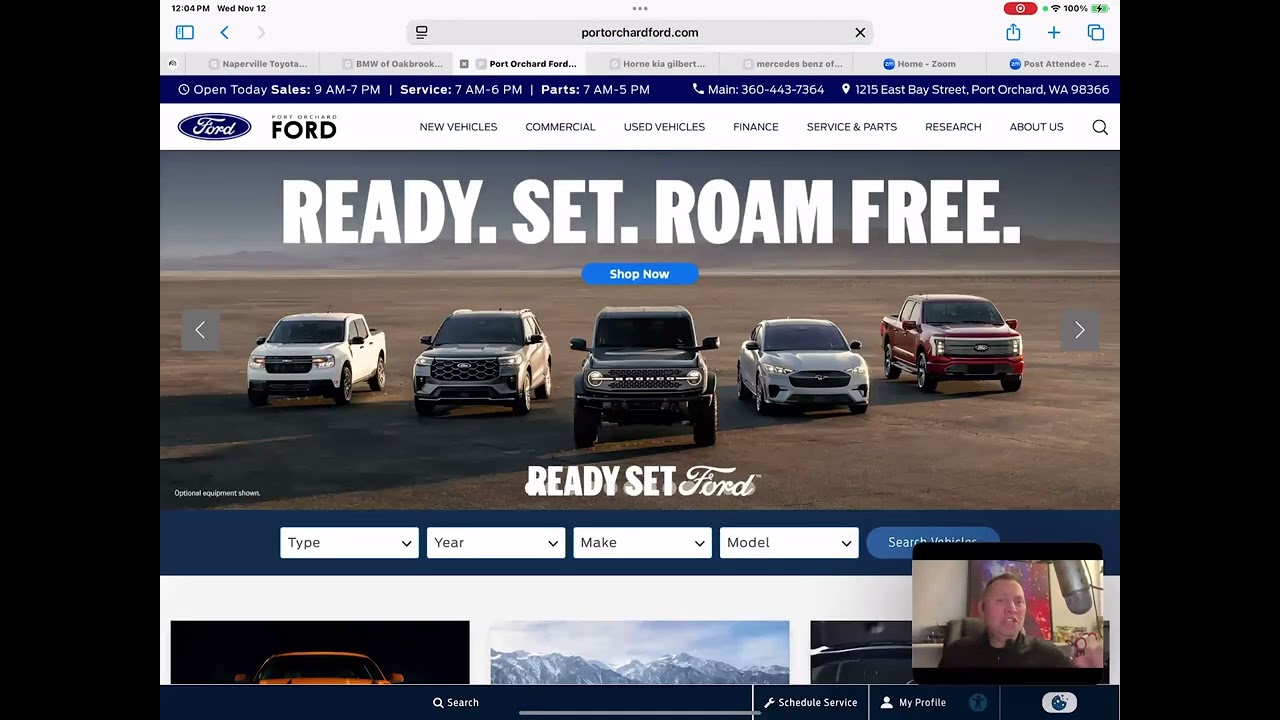Image resolution: width=1280 pixels, height=720 pixels.
Task: Switch to Naperville Toyota tab
Action: [x=258, y=63]
